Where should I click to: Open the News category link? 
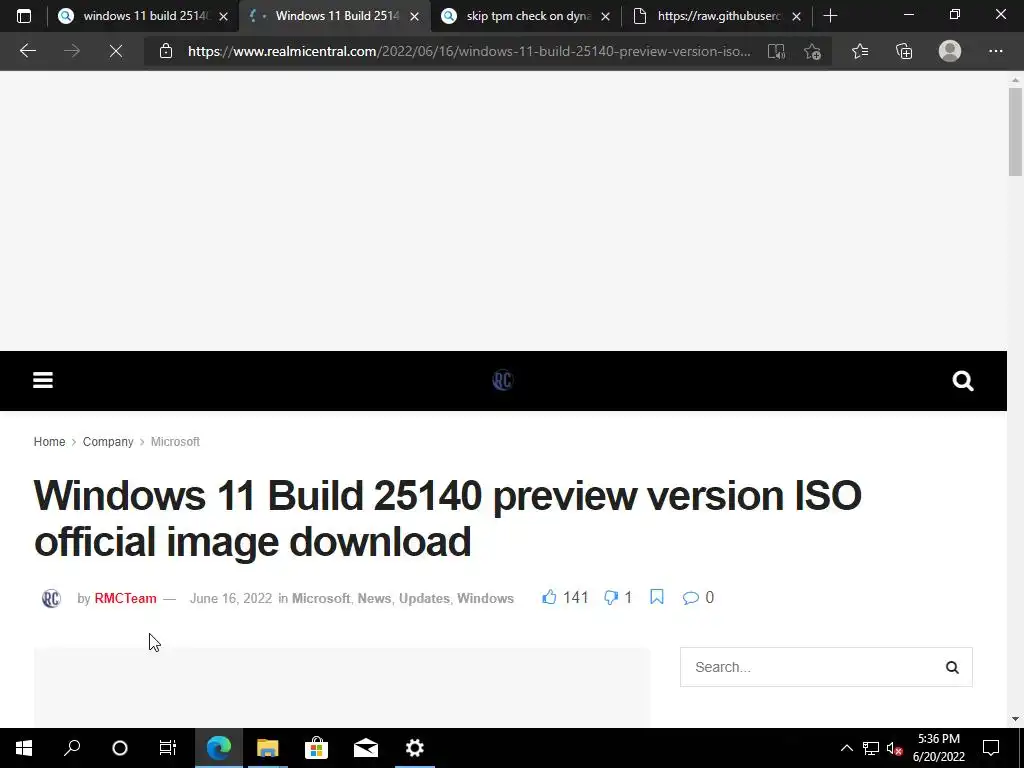coord(374,598)
